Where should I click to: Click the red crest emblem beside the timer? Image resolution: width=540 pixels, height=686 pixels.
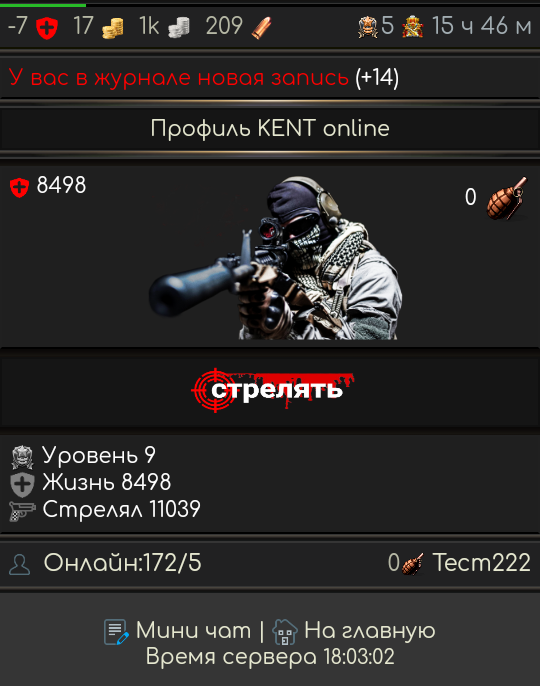[412, 27]
